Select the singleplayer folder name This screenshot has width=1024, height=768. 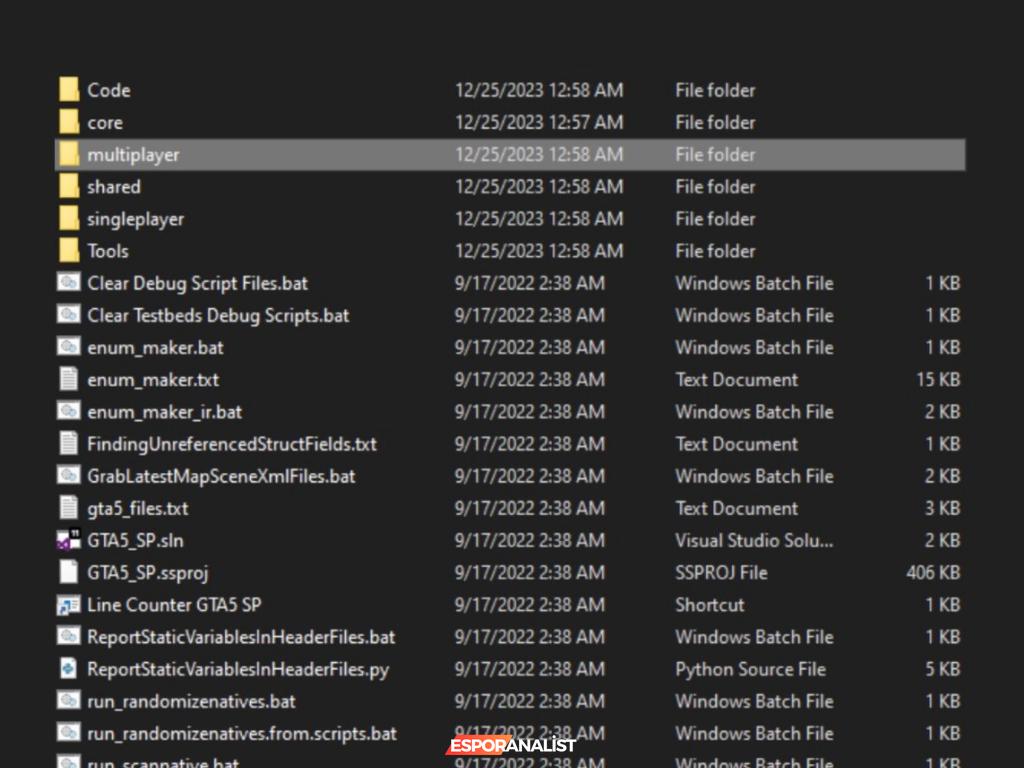click(135, 219)
